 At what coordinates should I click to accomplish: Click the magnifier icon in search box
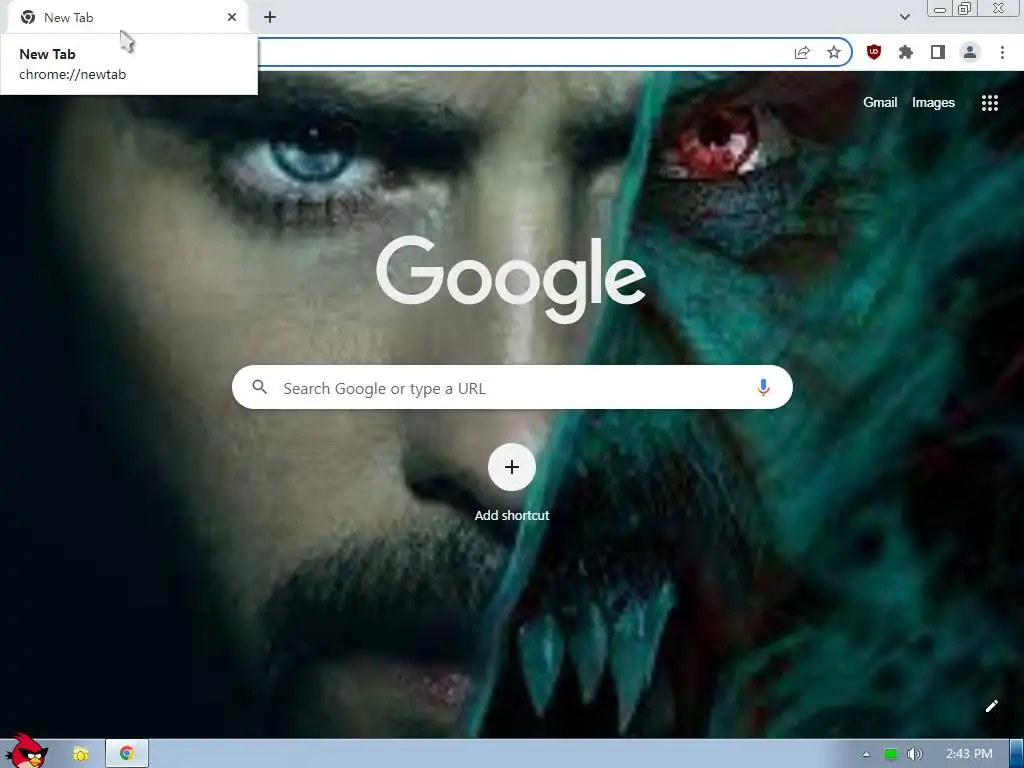click(x=259, y=387)
